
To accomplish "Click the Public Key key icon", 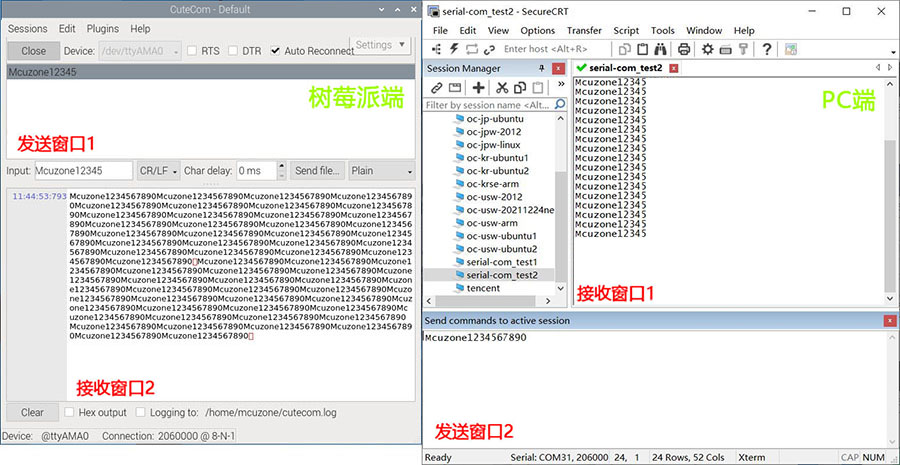I will tap(743, 49).
